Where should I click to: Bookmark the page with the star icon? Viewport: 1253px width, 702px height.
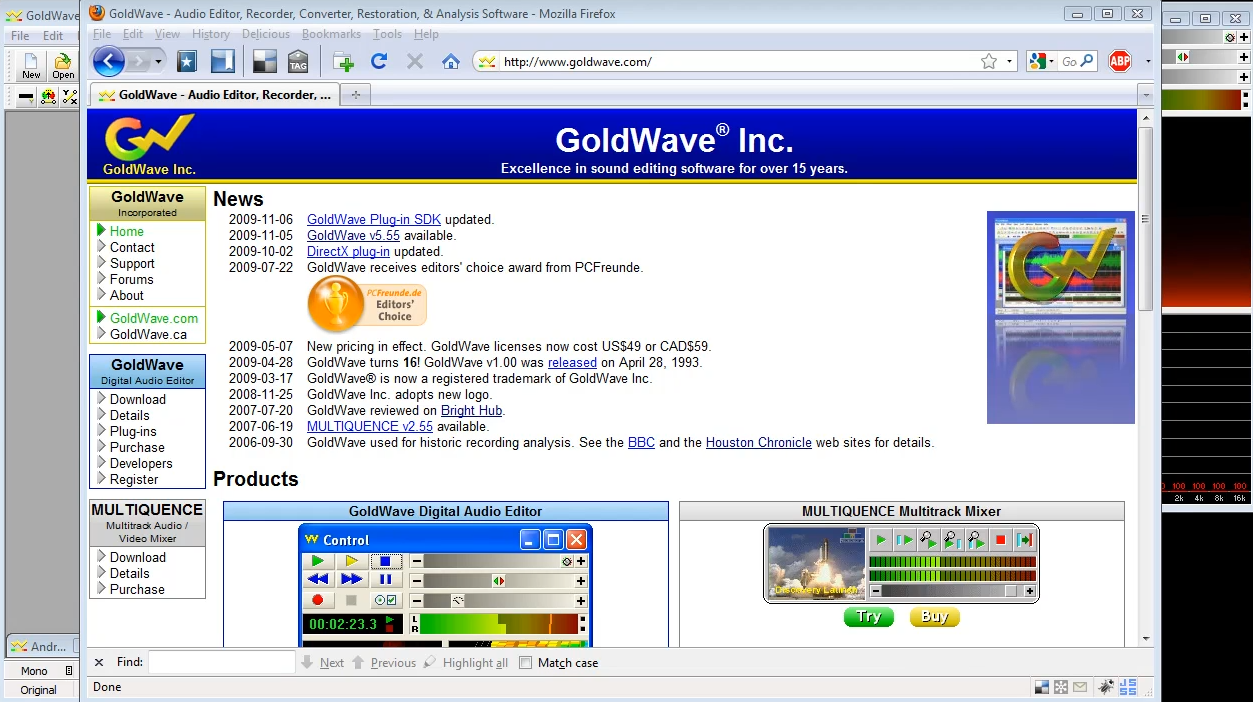[x=989, y=61]
